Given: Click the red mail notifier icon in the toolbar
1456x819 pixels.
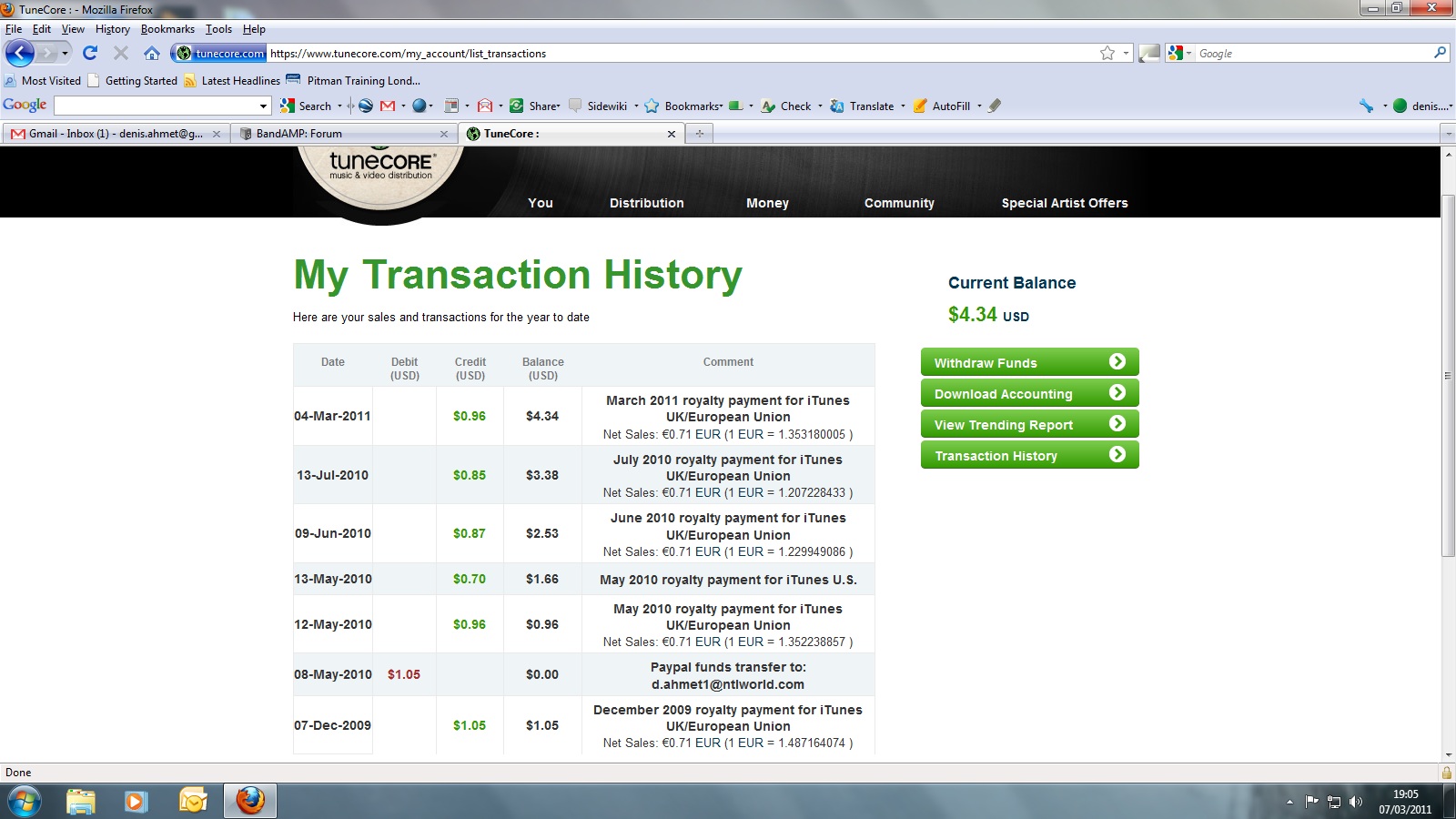Looking at the screenshot, I should pyautogui.click(x=484, y=106).
